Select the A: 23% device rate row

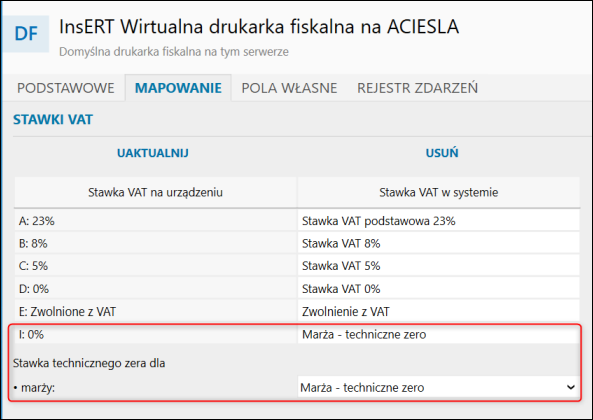(297, 221)
